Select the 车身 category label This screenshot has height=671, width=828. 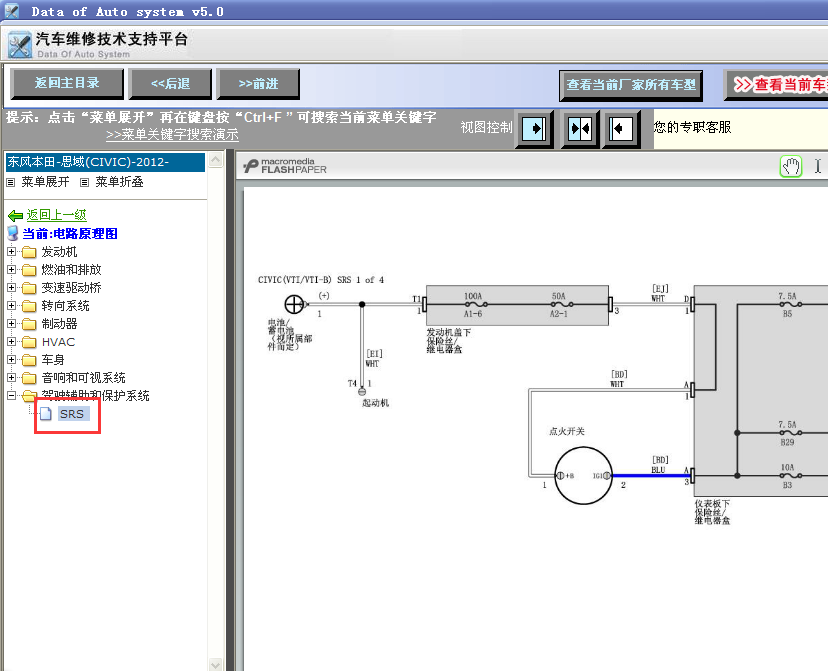53,360
